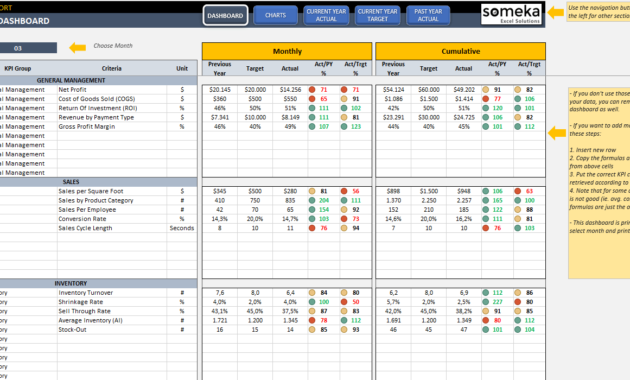Viewport: 630px width, 380px height.
Task: Open the CURRENT YEAR TARGET sheet
Action: (377, 15)
